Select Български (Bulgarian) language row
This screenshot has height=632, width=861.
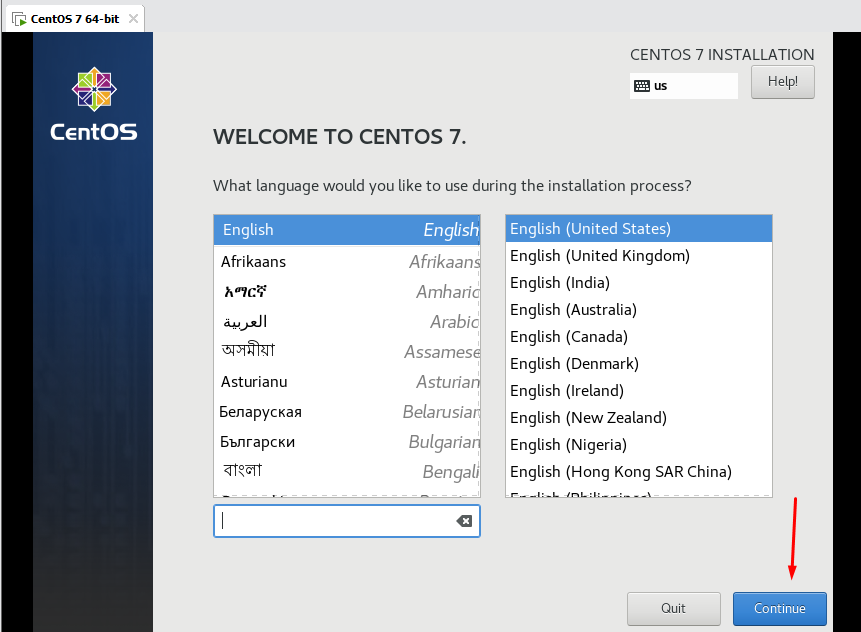(346, 441)
